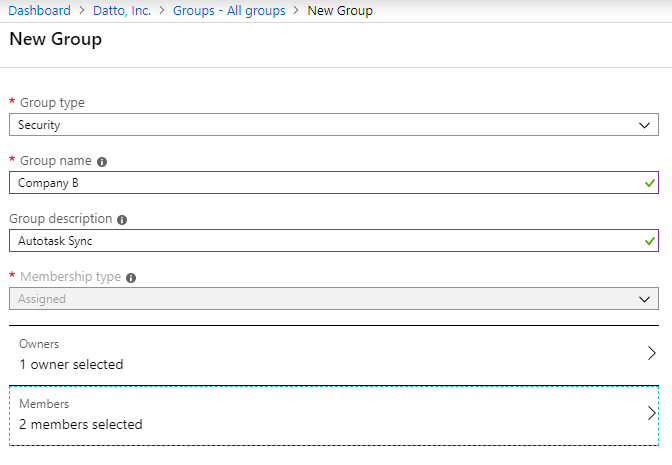Click the Membership type info icon

click(131, 278)
